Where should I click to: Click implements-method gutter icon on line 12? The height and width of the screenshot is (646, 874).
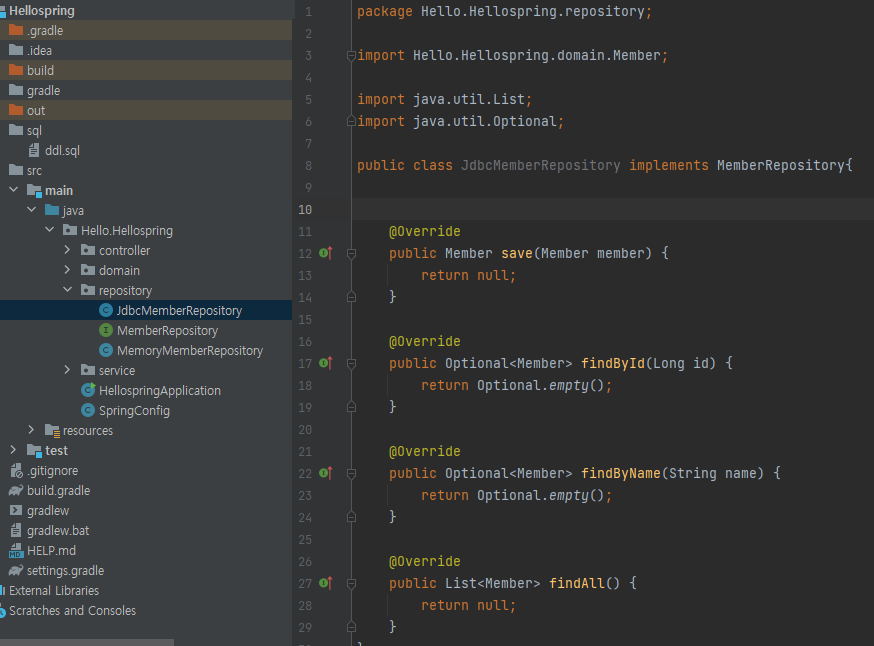tap(326, 253)
